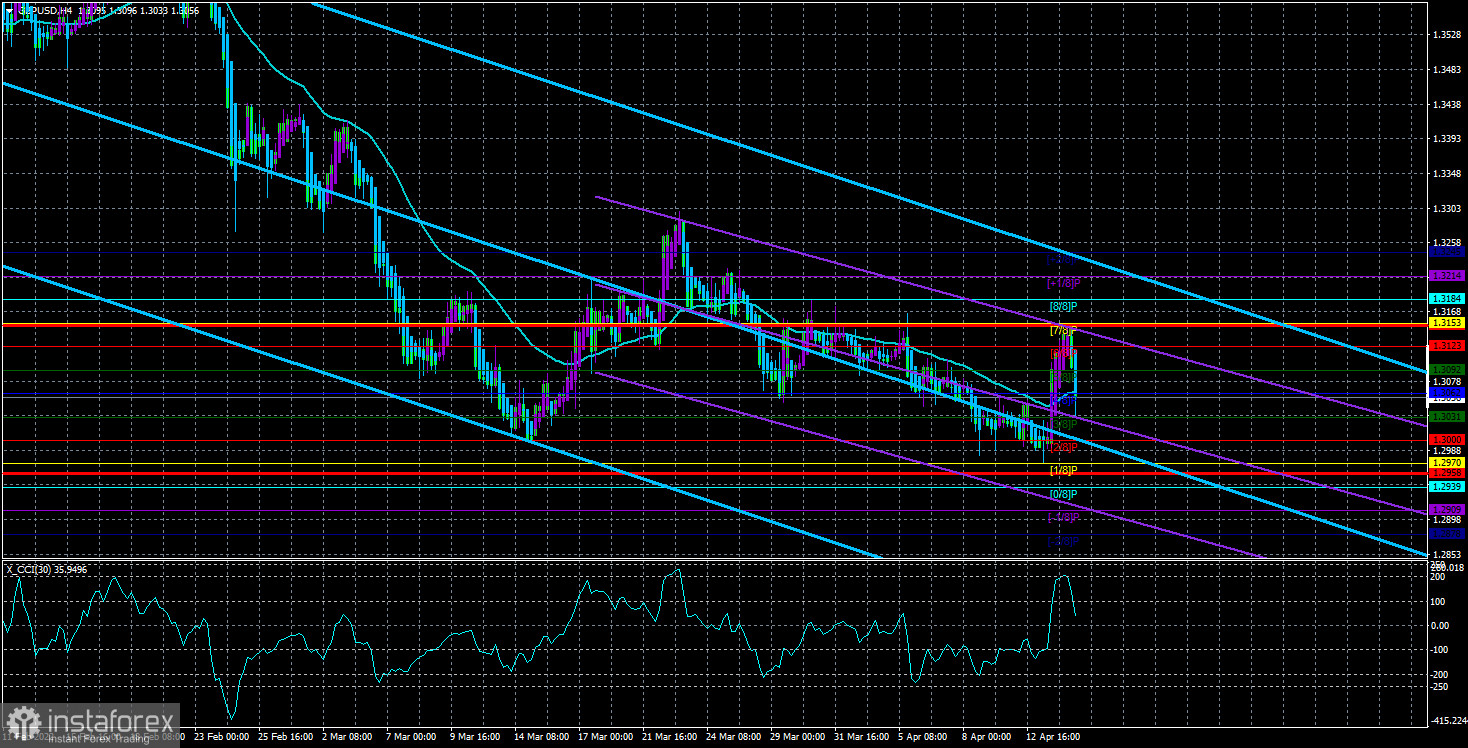Click the 17 Mar 00:00 time label
This screenshot has height=748, width=1468.
[604, 738]
